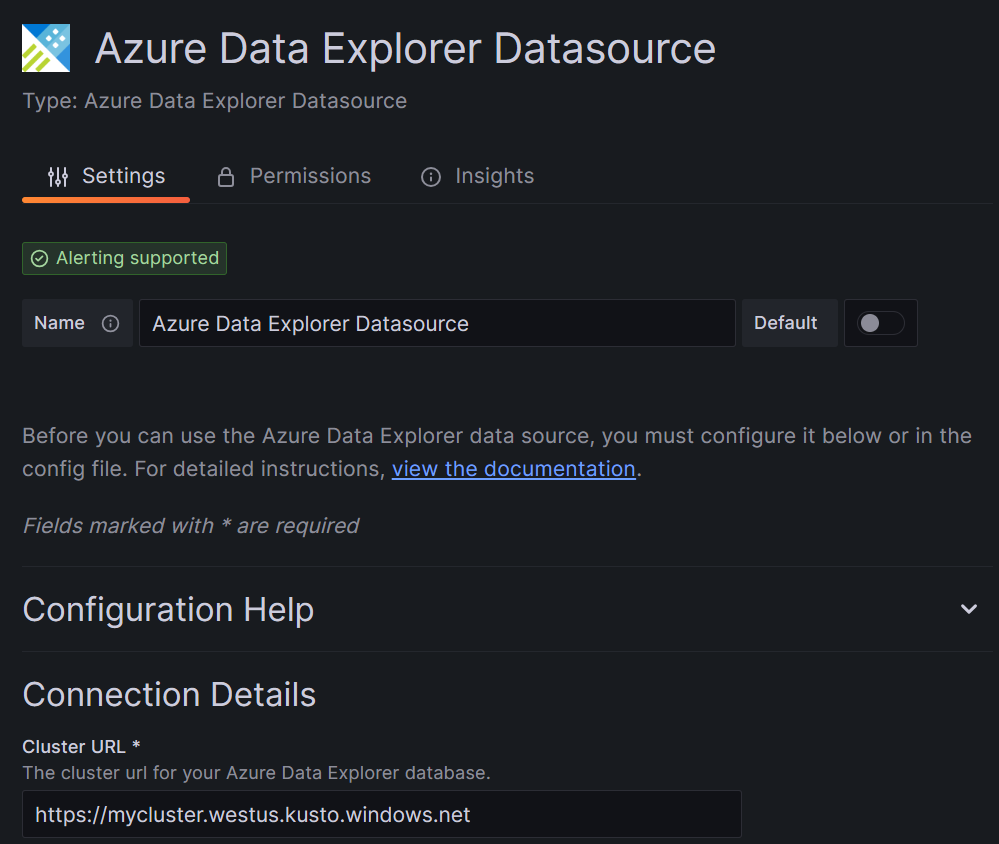Open the view the documentation link
Screen dimensions: 999x844
coord(513,468)
